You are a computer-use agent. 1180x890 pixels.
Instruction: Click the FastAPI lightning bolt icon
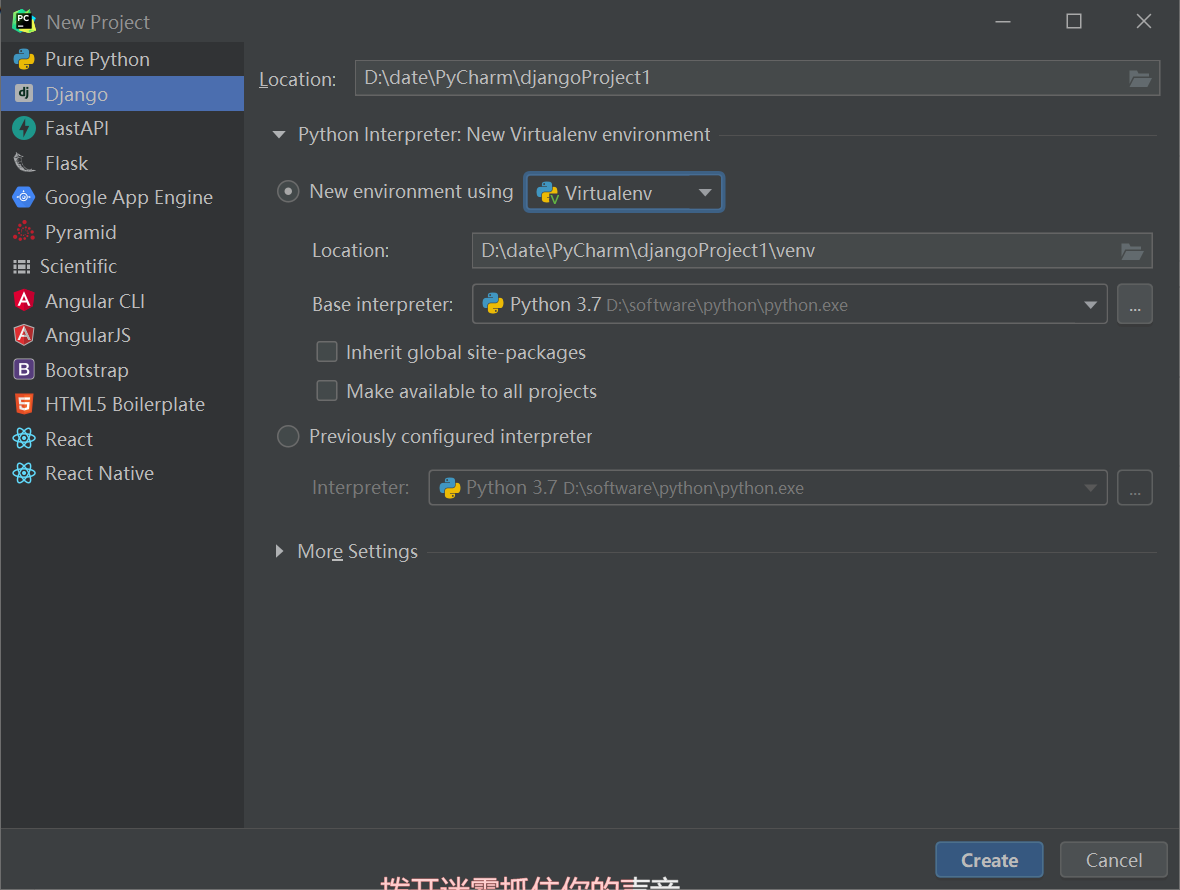point(24,129)
